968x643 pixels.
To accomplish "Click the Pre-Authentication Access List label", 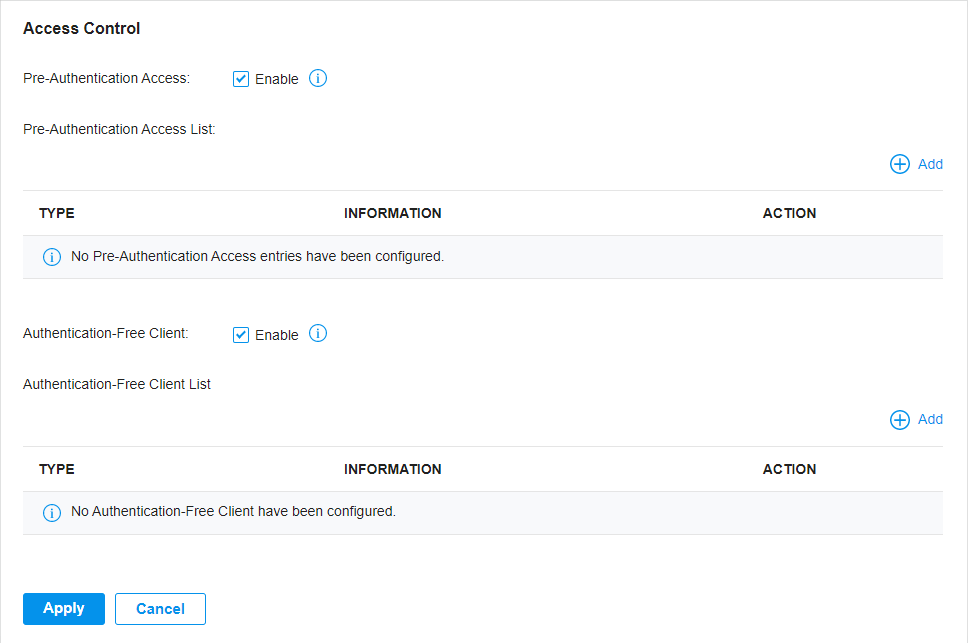I will [119, 129].
